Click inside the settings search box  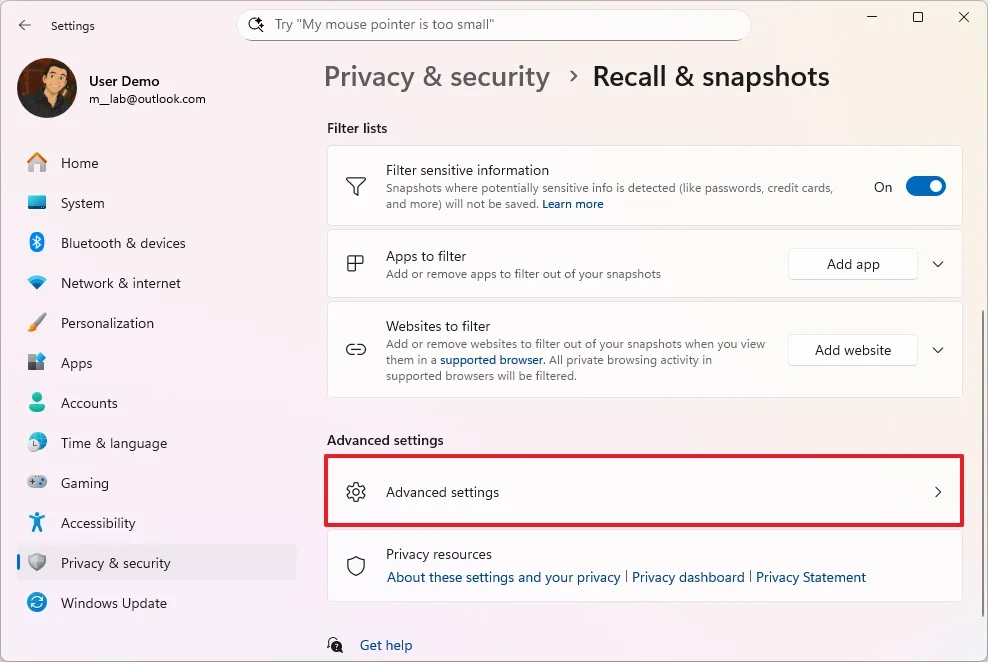point(494,24)
